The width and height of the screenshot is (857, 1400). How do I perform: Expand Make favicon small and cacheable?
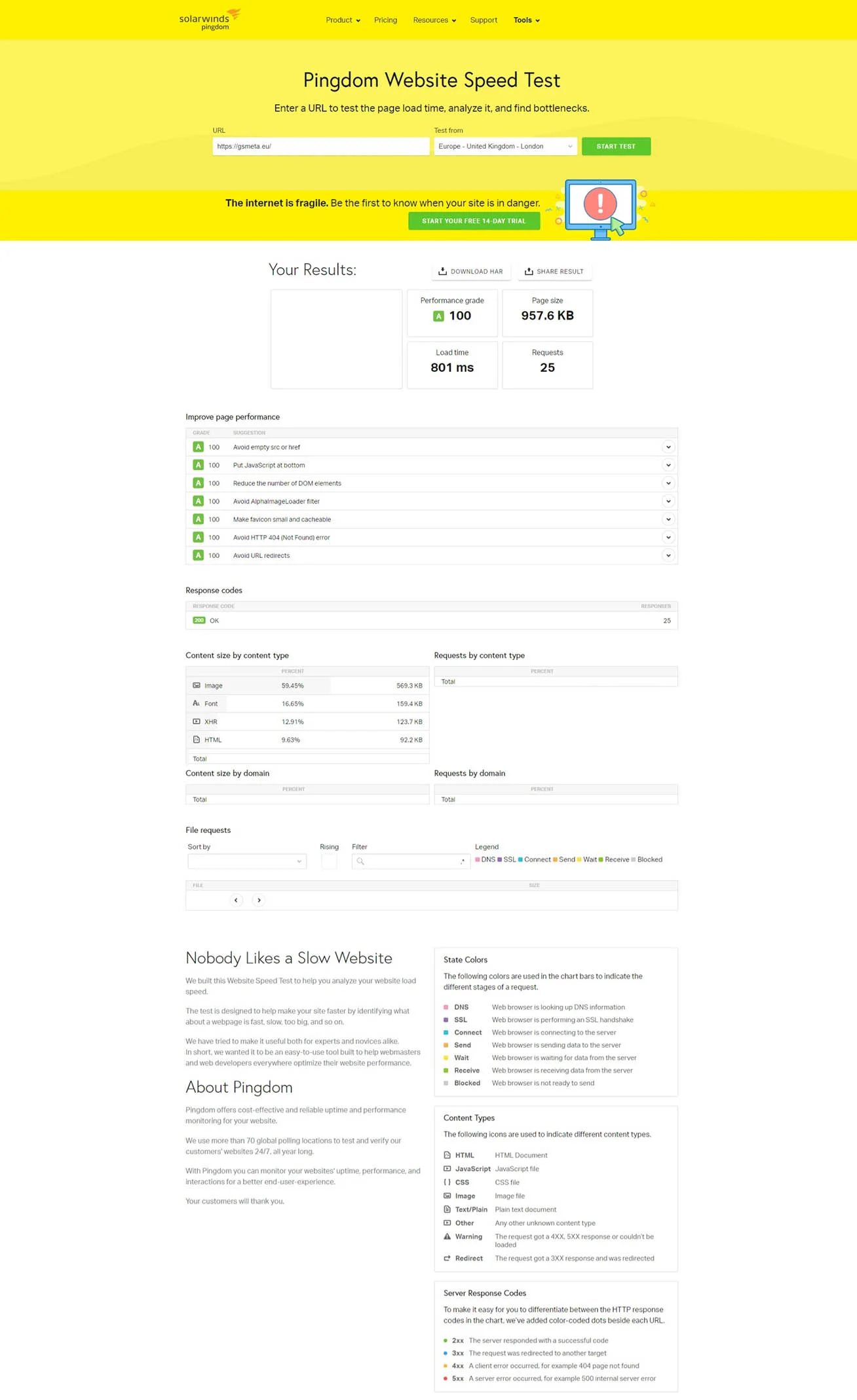point(668,519)
